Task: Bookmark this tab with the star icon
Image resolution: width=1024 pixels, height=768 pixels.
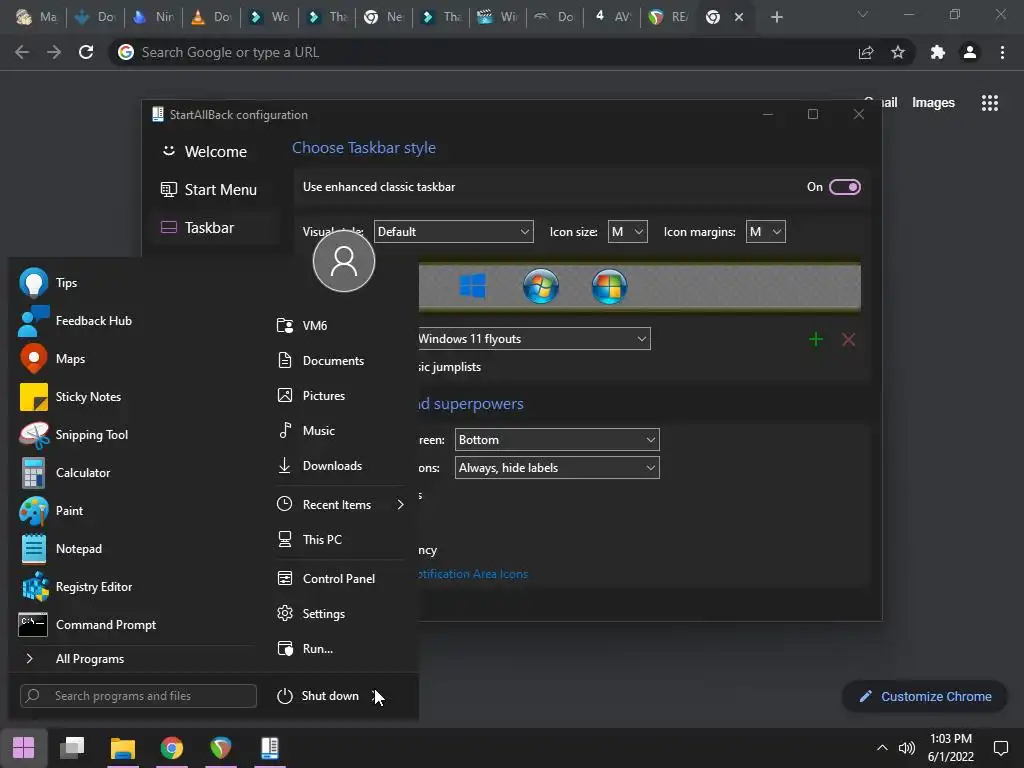Action: [x=898, y=52]
